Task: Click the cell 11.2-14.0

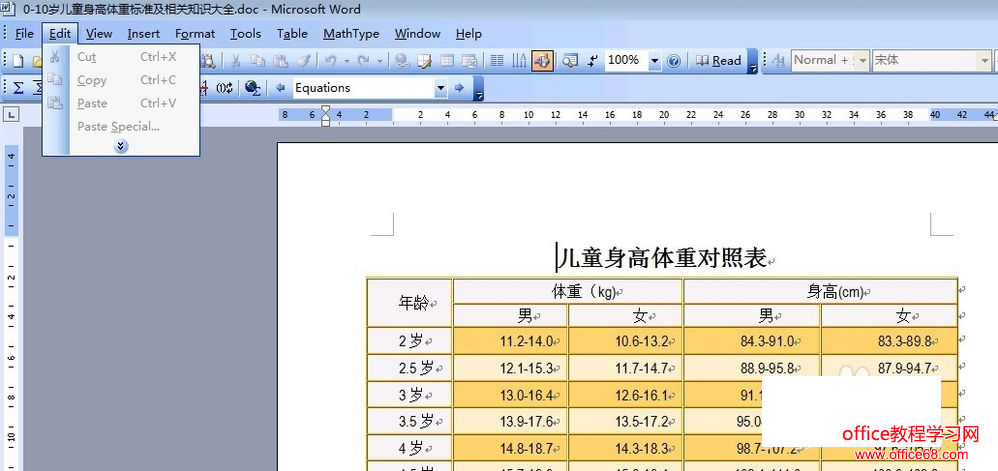Action: pyautogui.click(x=510, y=341)
